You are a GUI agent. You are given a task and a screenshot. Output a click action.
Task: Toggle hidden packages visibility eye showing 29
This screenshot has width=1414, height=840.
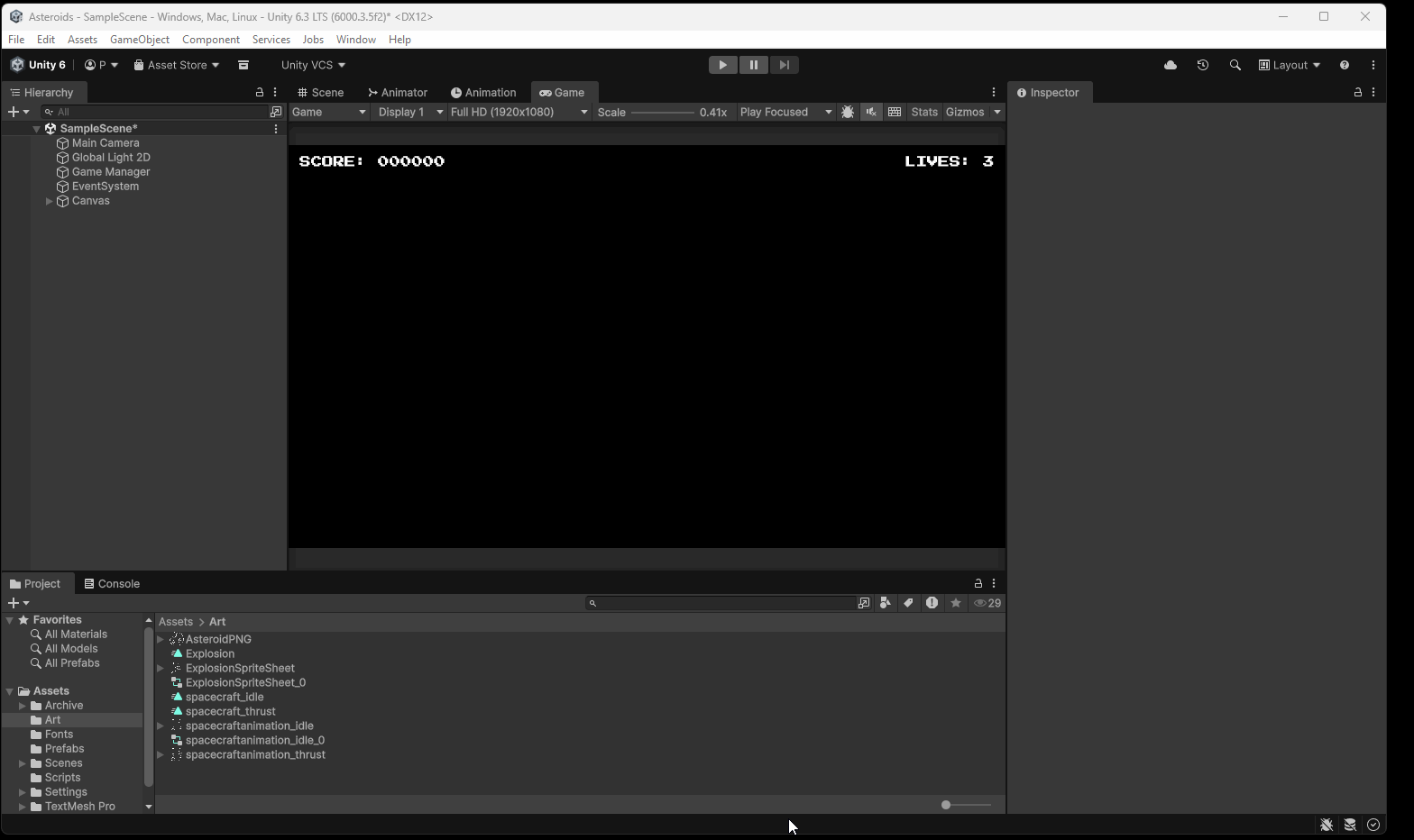point(987,603)
